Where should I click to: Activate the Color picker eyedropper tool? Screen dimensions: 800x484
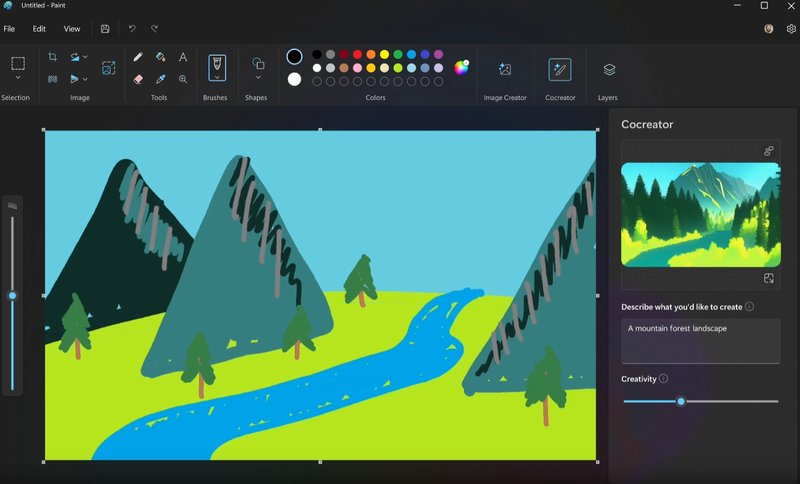(x=160, y=79)
